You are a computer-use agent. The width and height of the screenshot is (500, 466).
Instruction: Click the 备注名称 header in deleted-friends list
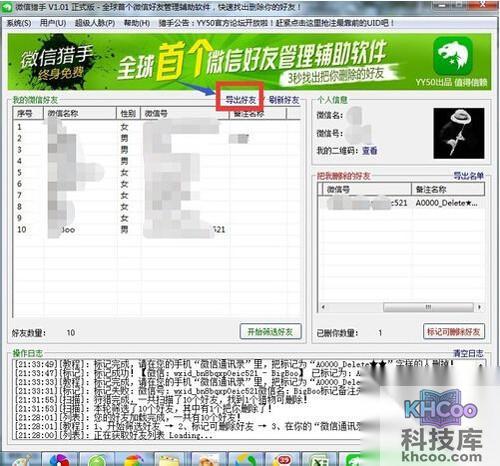[448, 190]
